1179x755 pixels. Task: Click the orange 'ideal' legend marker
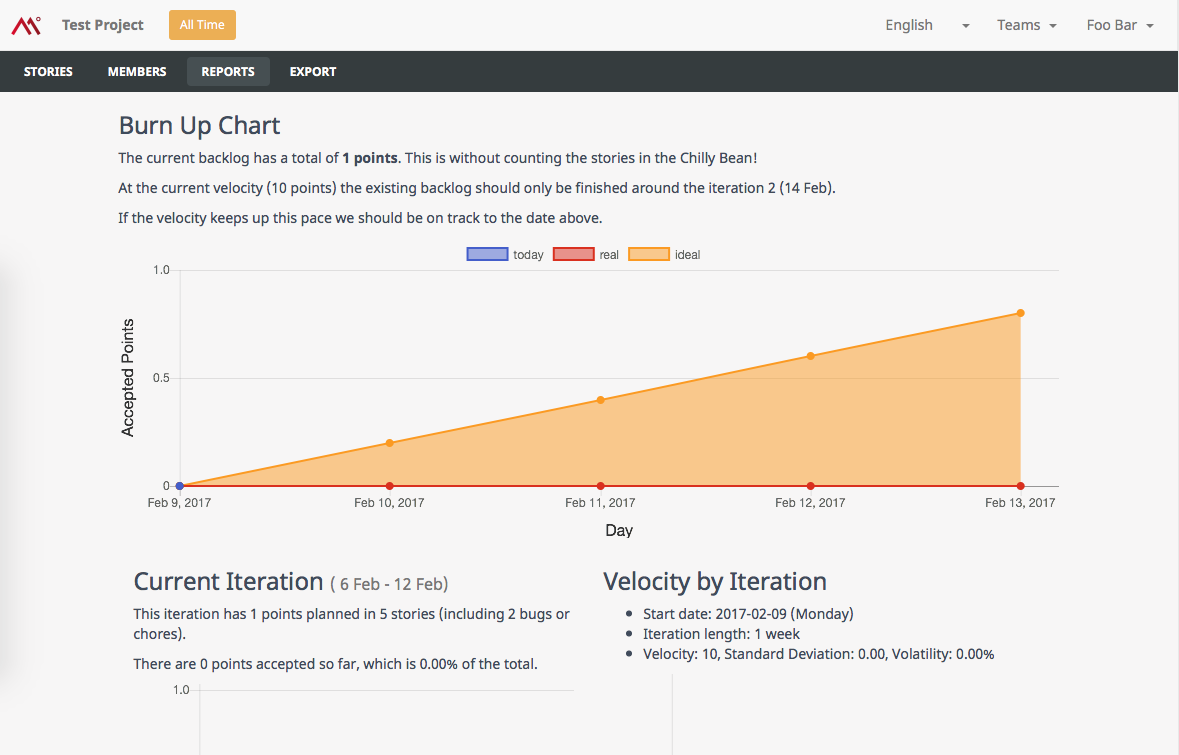[x=647, y=253]
